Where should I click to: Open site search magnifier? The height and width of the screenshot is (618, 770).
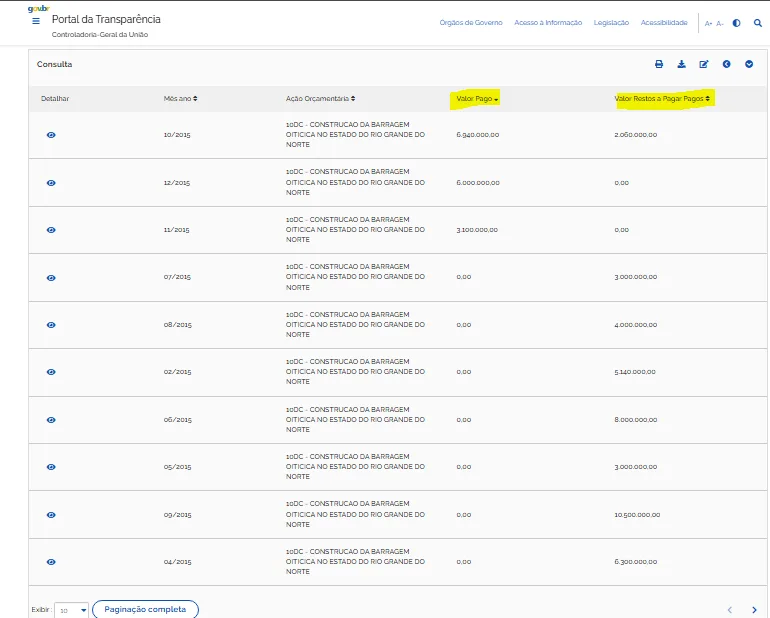pos(758,23)
